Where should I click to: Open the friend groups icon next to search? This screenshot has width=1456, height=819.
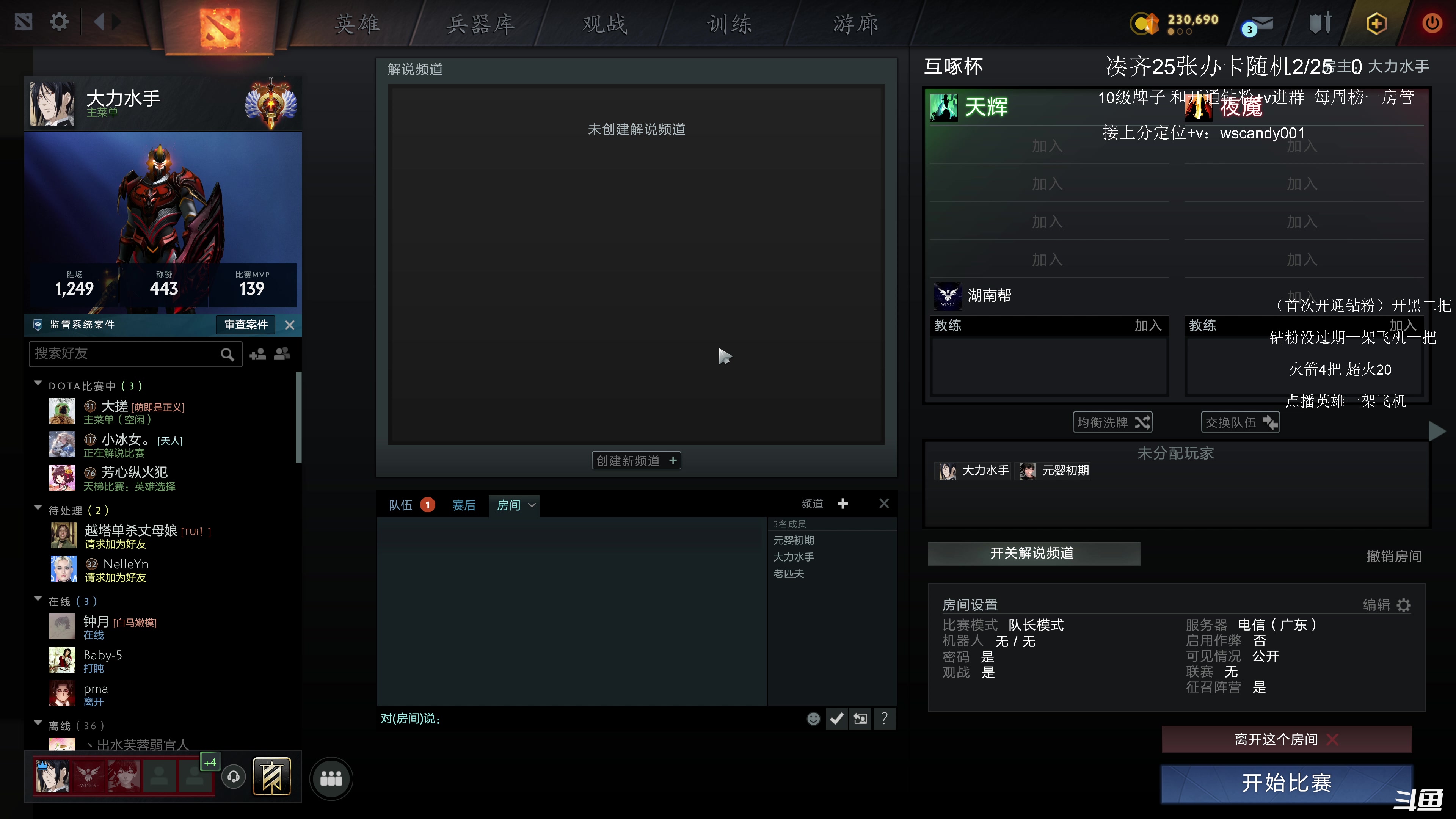282,354
